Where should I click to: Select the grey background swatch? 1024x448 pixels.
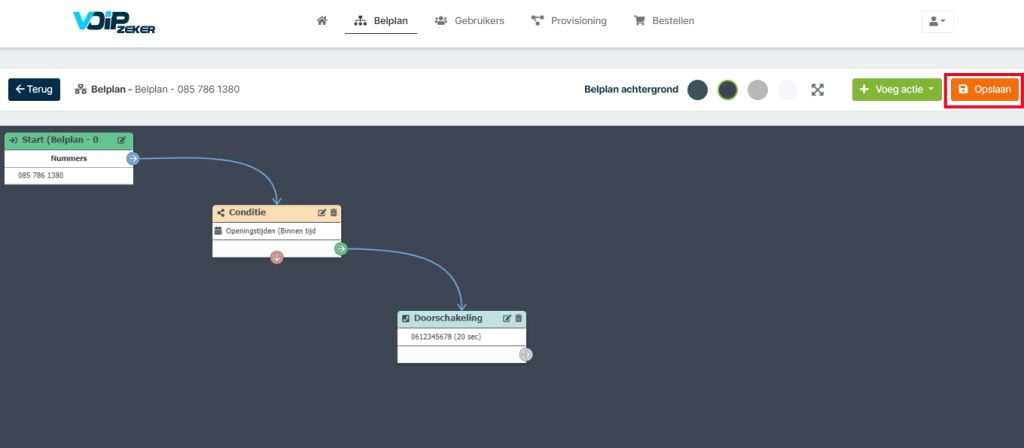pos(758,90)
